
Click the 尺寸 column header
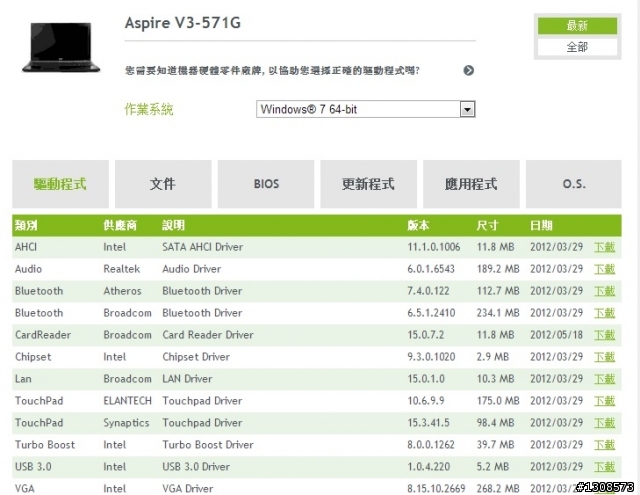pyautogui.click(x=487, y=225)
